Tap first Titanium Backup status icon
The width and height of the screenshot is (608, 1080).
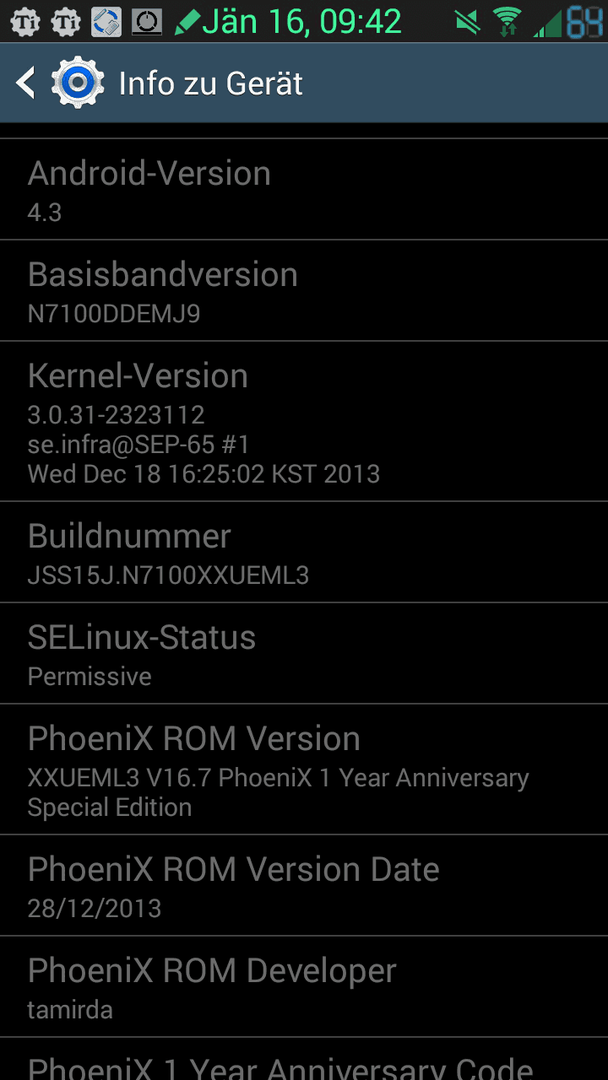(25, 22)
